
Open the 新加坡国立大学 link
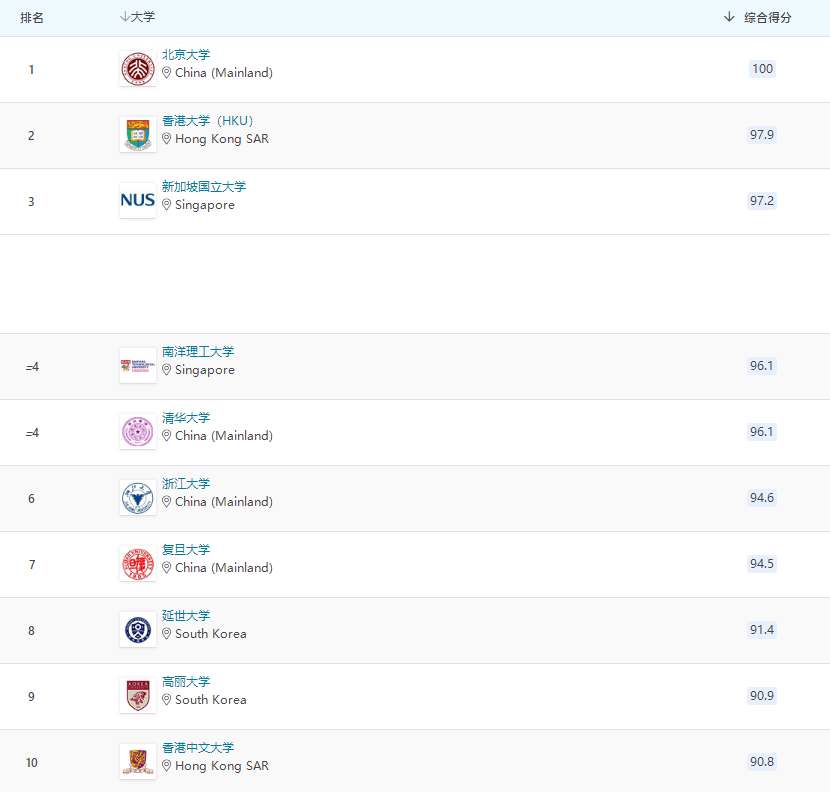click(204, 187)
